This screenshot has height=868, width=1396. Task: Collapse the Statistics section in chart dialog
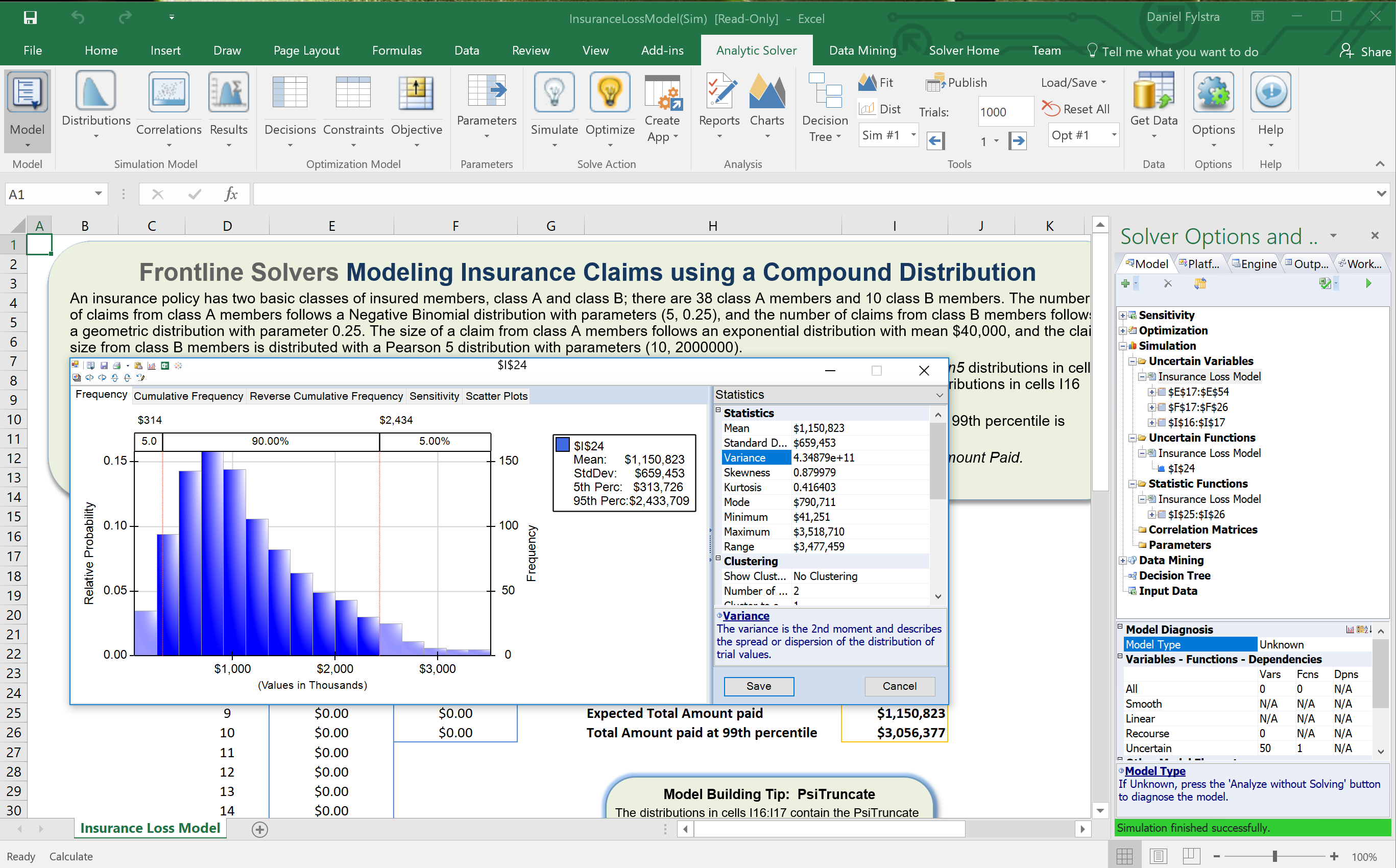718,411
